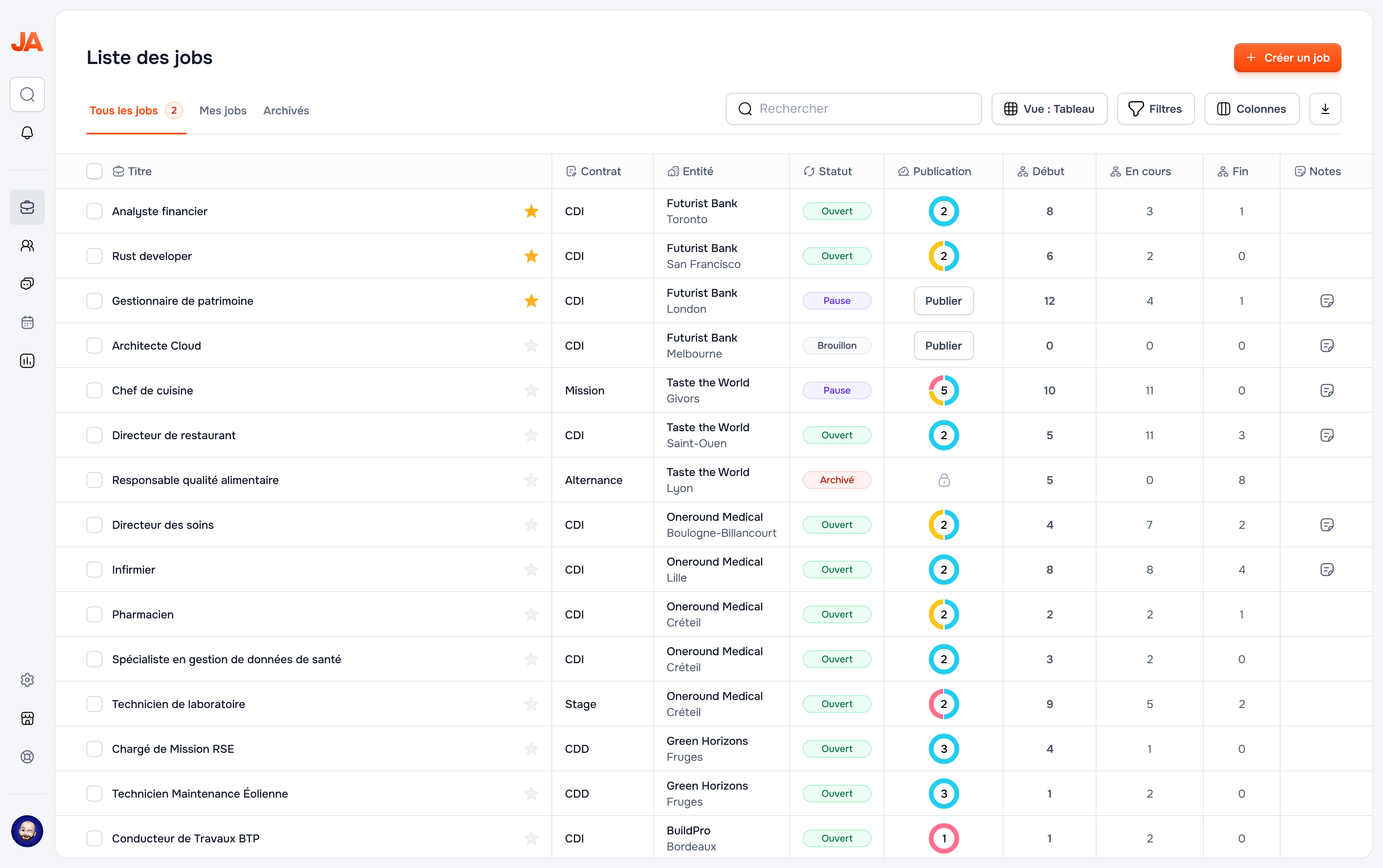Tick the Infirmier row checkbox
1383x868 pixels.
(x=94, y=570)
